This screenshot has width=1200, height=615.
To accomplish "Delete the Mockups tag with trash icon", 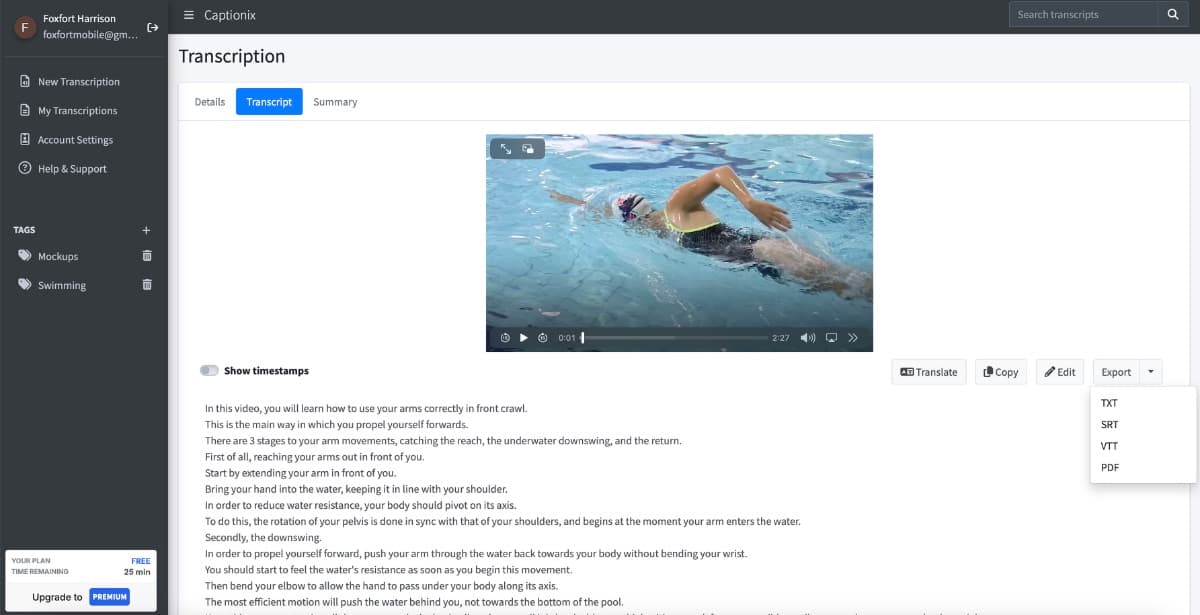I will coord(147,256).
